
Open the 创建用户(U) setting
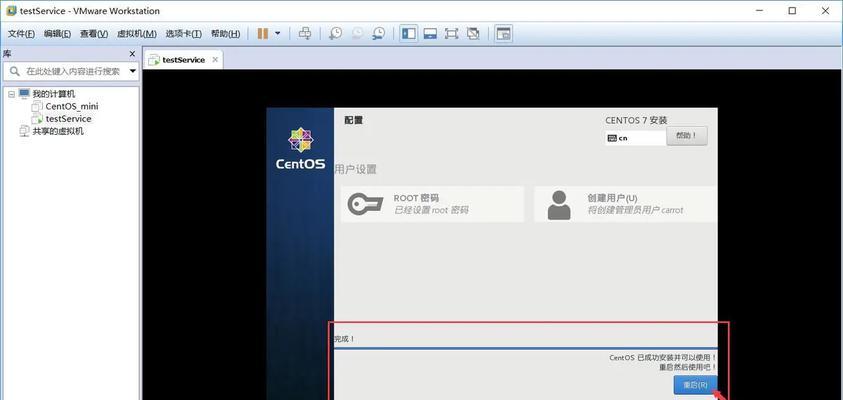point(625,204)
